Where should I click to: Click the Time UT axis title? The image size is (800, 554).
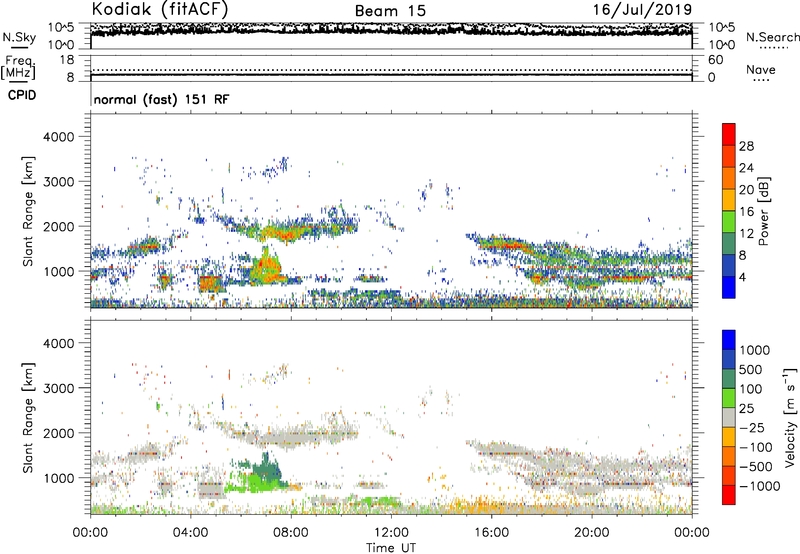(391, 548)
